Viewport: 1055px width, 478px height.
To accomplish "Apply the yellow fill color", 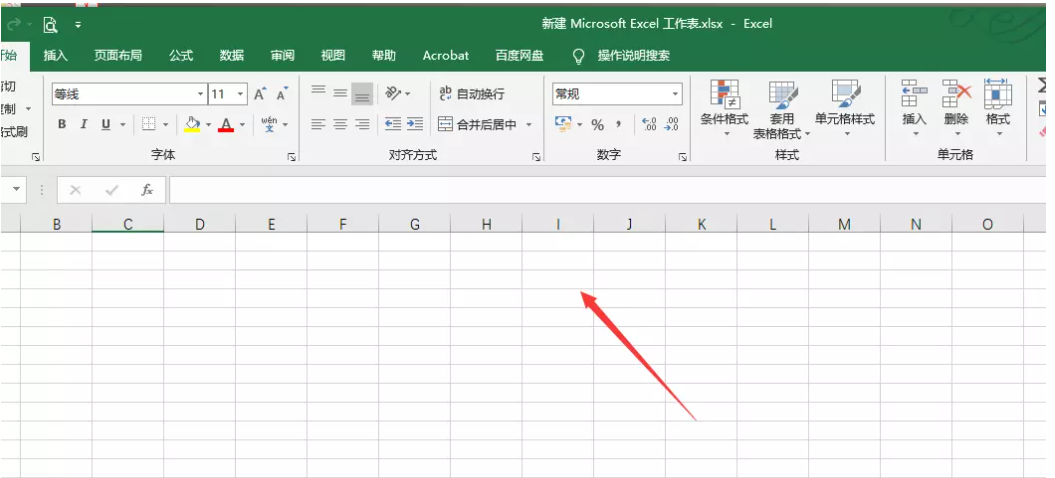I will coord(192,125).
